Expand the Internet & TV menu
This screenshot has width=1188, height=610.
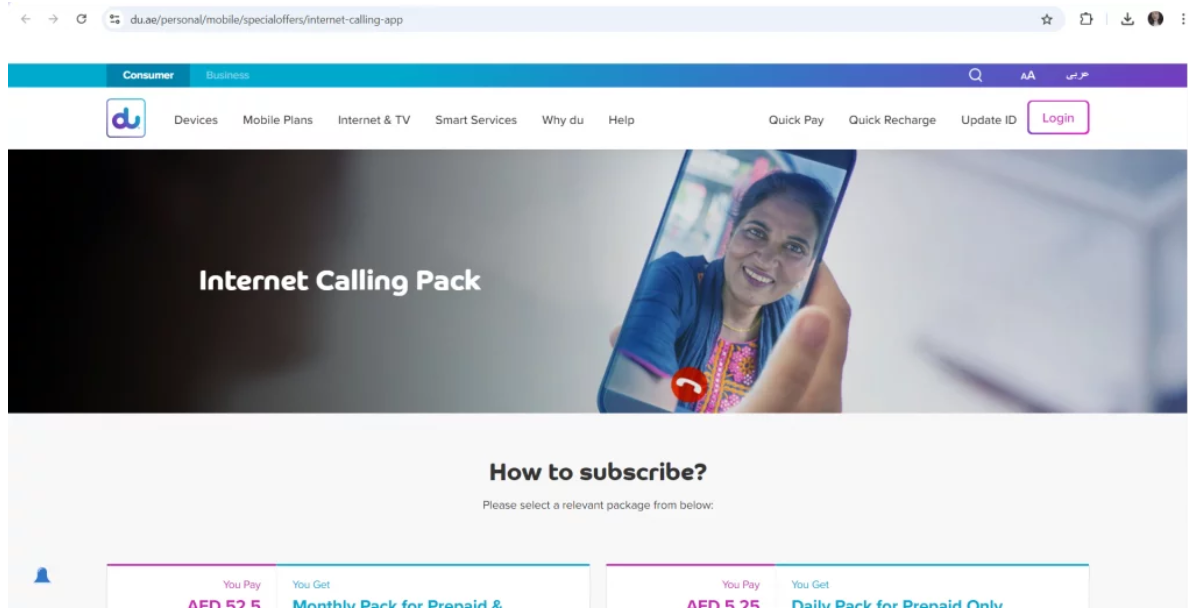374,120
